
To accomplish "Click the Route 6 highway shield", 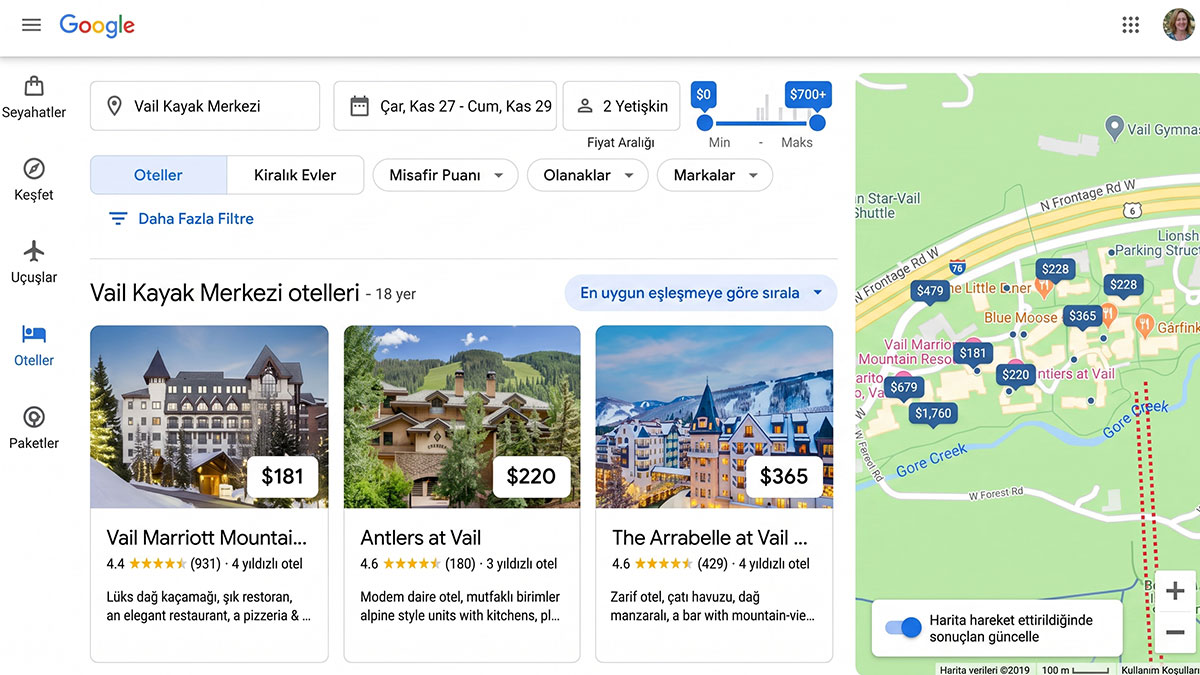I will coord(1131,209).
